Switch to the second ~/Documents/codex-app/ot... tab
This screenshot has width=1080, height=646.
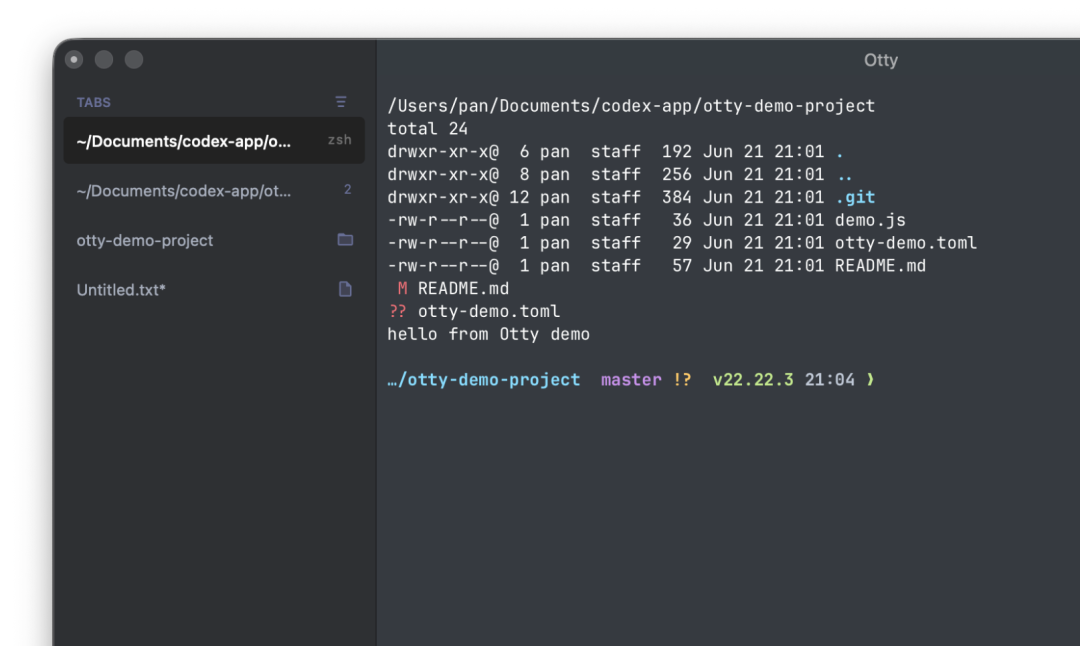214,191
